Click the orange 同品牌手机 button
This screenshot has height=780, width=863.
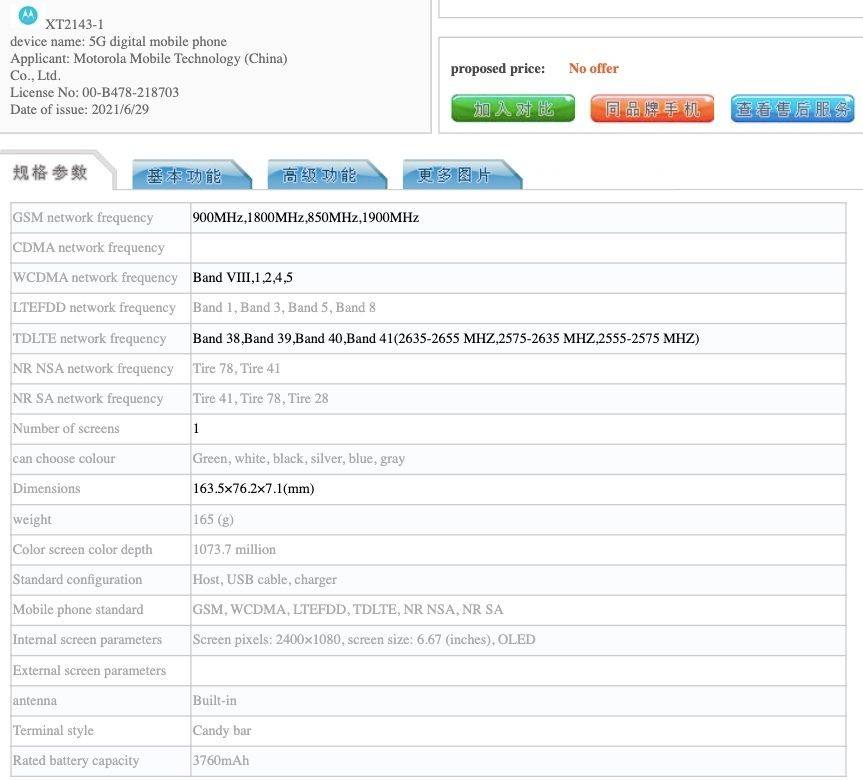(652, 108)
